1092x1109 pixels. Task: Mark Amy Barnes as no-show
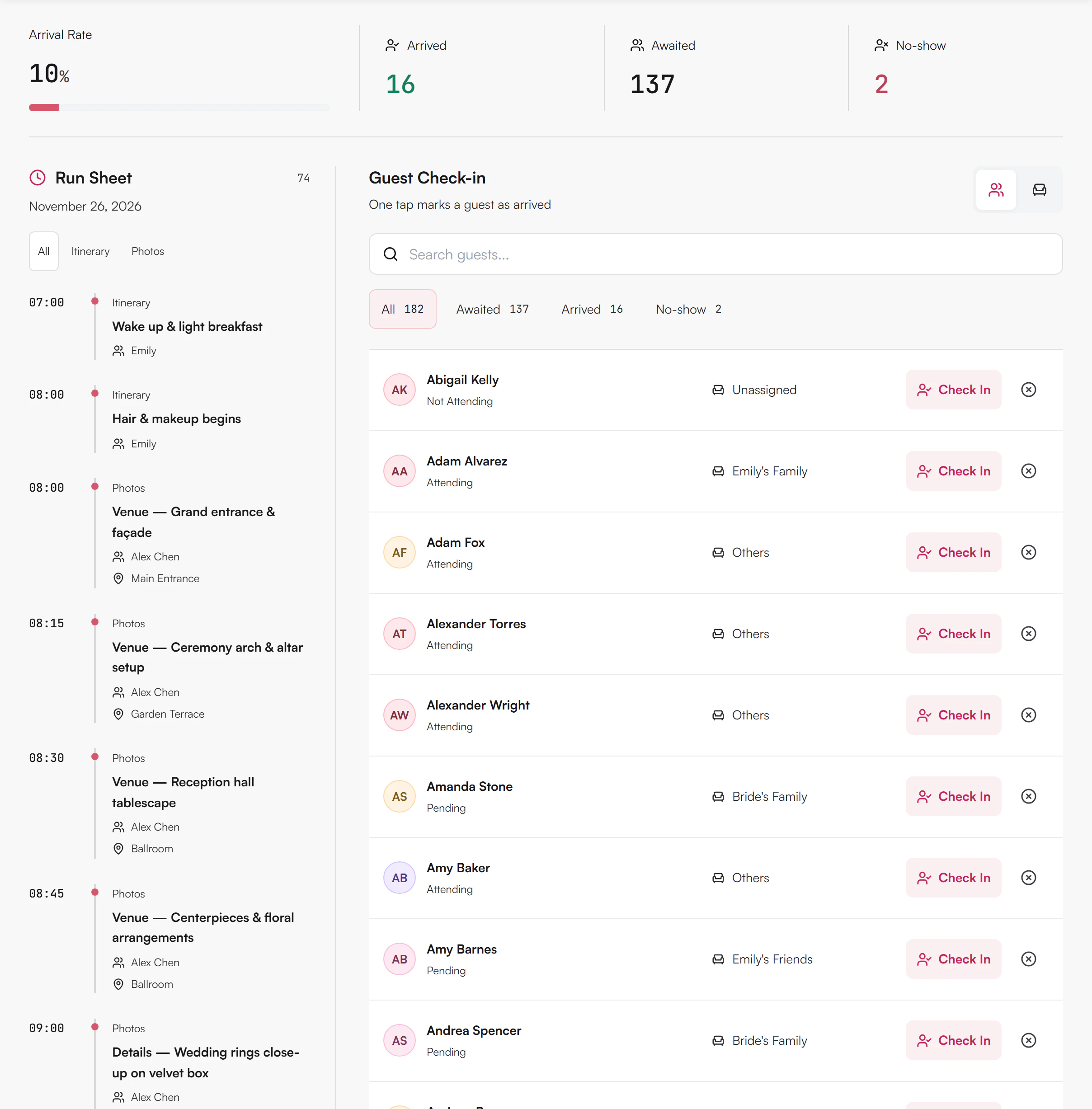(1028, 960)
